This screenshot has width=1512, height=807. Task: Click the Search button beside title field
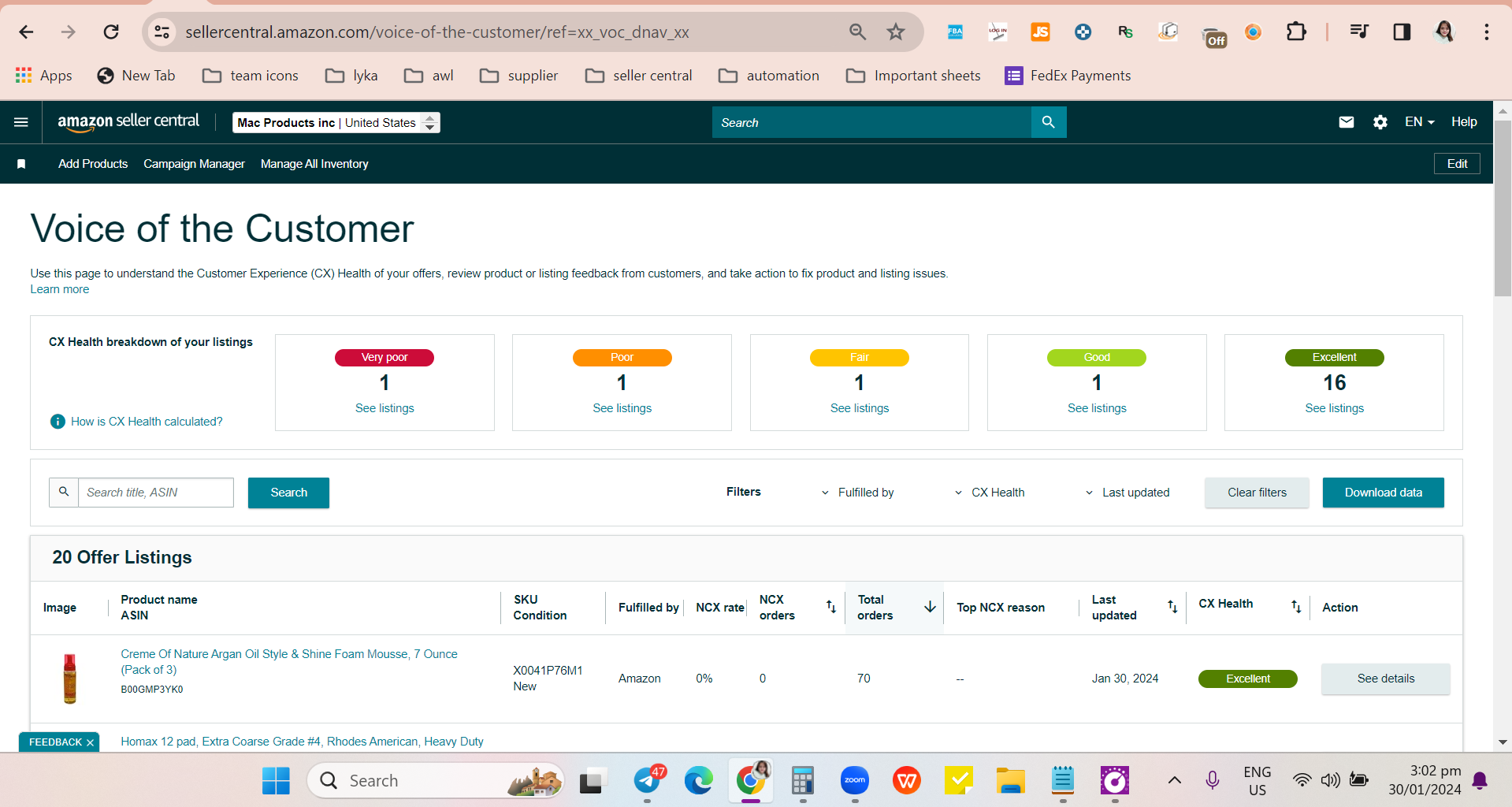click(x=288, y=493)
